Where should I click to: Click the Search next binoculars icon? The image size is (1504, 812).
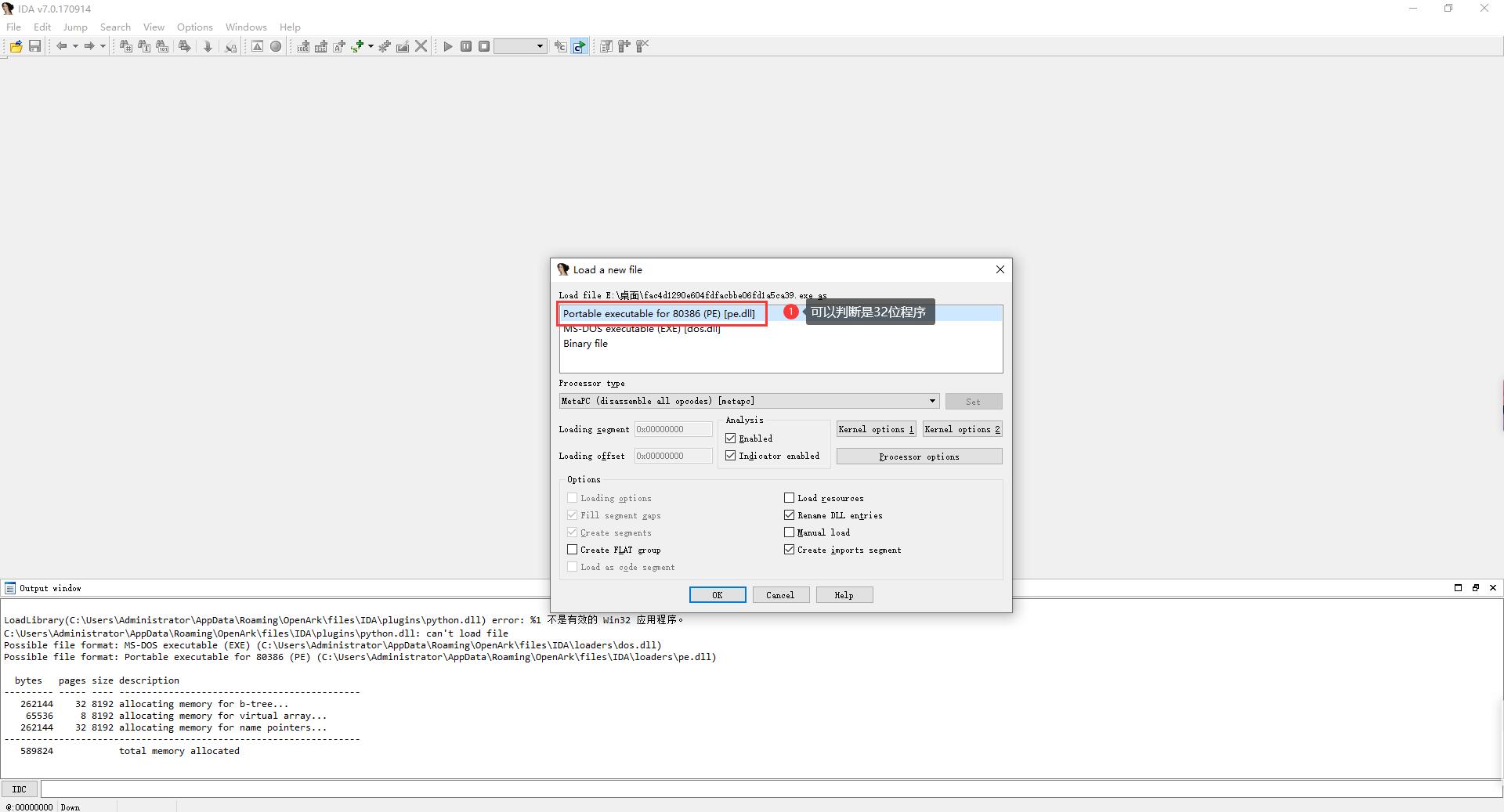pyautogui.click(x=184, y=46)
